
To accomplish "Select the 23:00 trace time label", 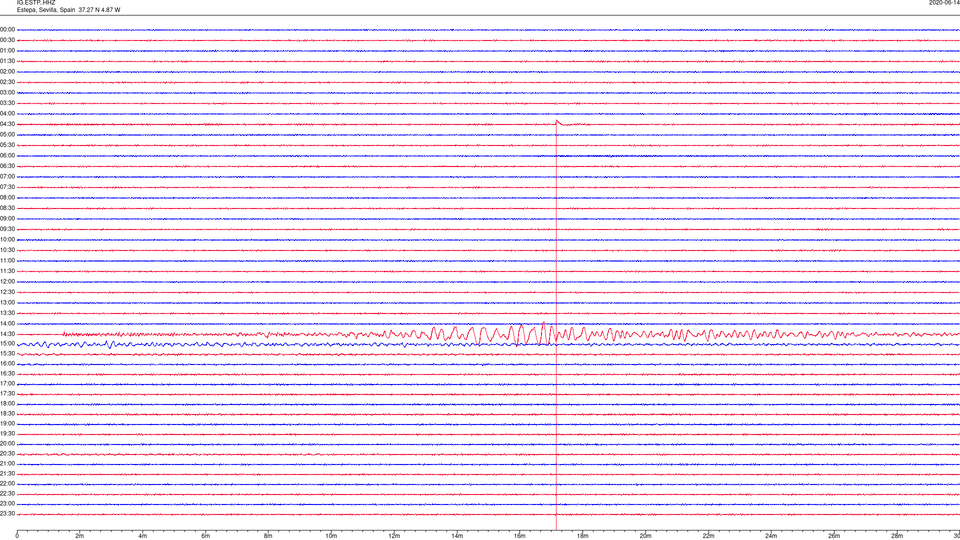I will [7, 504].
